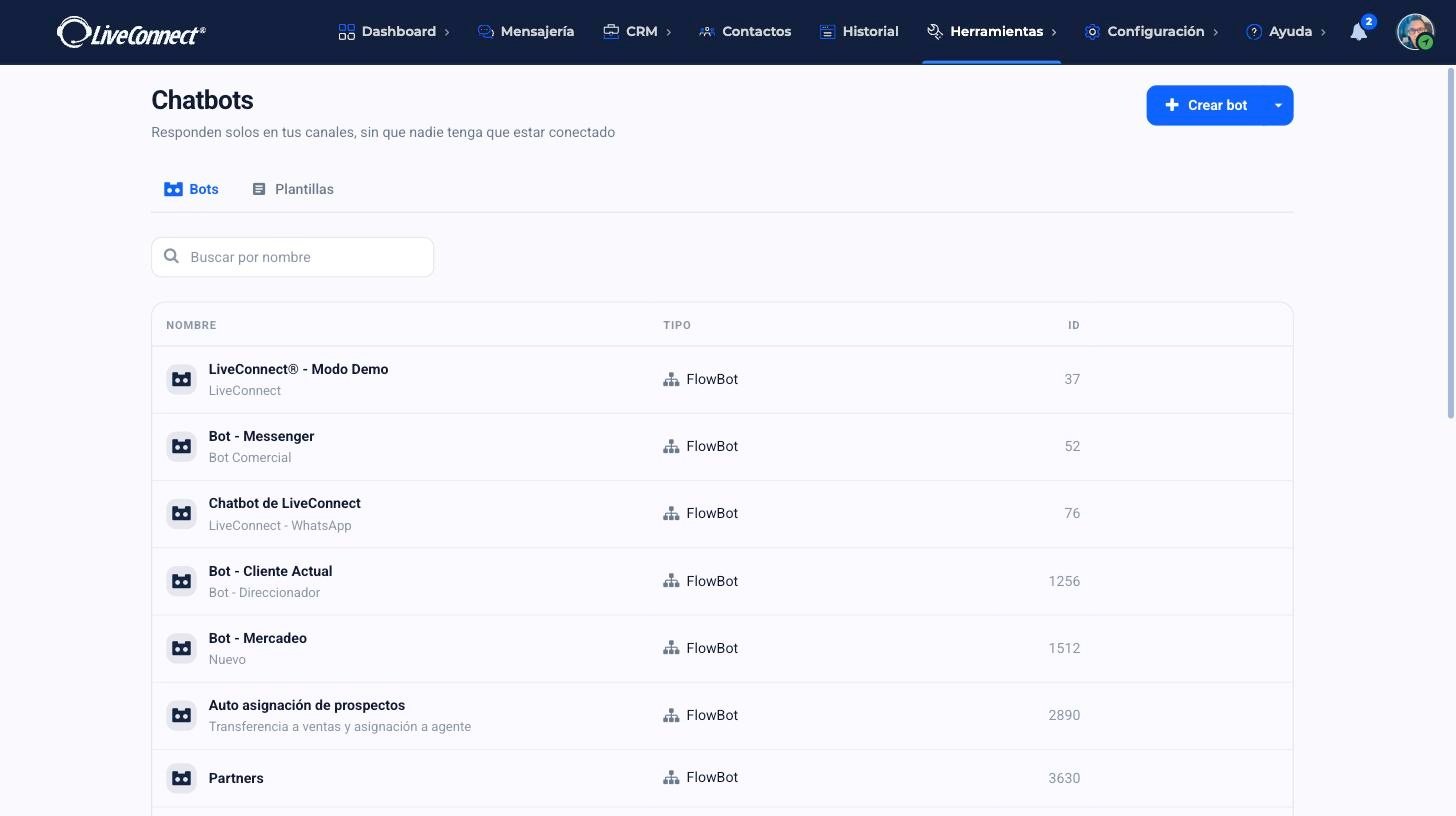Screen dimensions: 1456x816
Task: Open the notifications bell
Action: [x=1358, y=32]
